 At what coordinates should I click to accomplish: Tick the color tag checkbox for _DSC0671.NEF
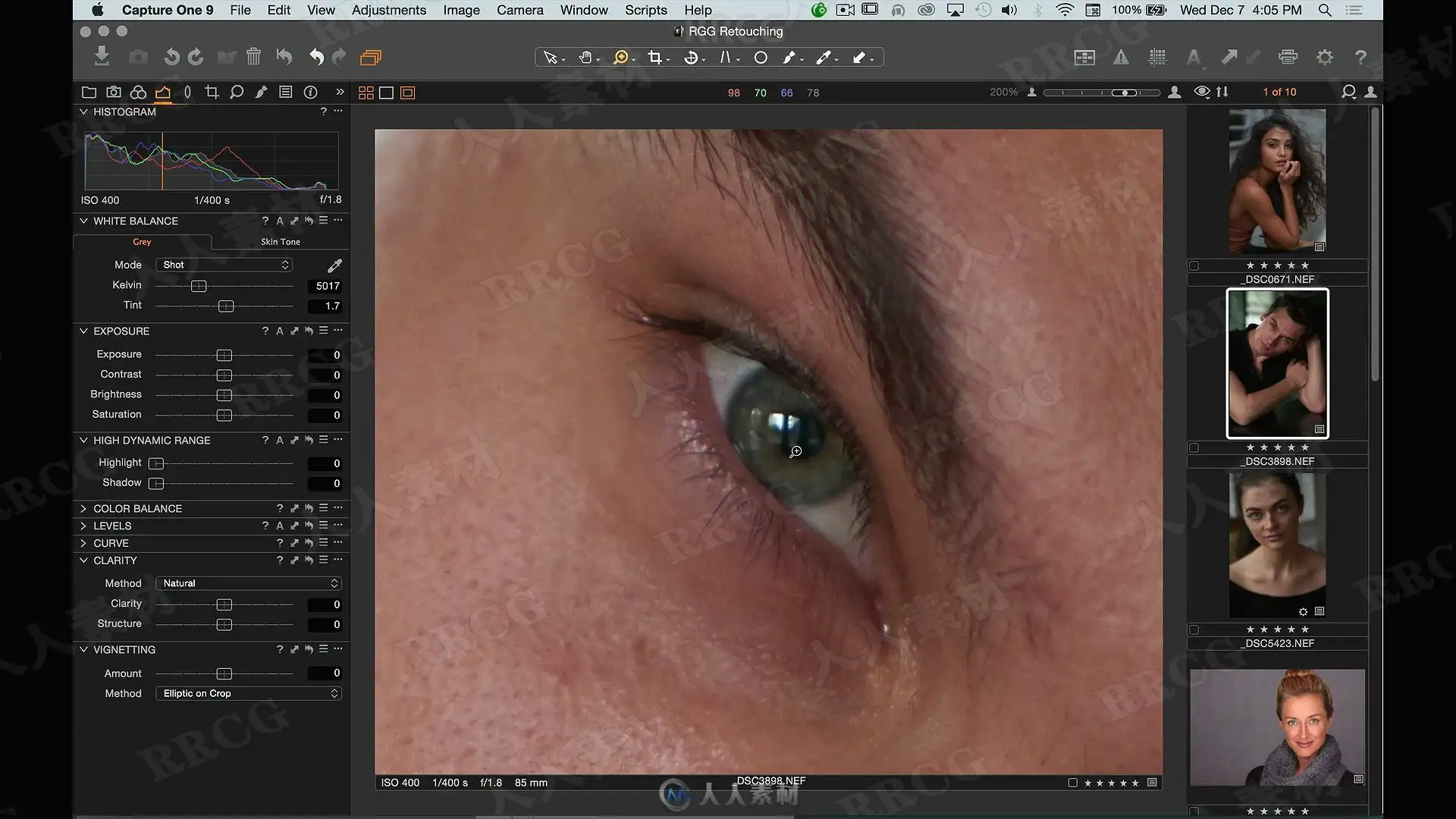pyautogui.click(x=1194, y=266)
